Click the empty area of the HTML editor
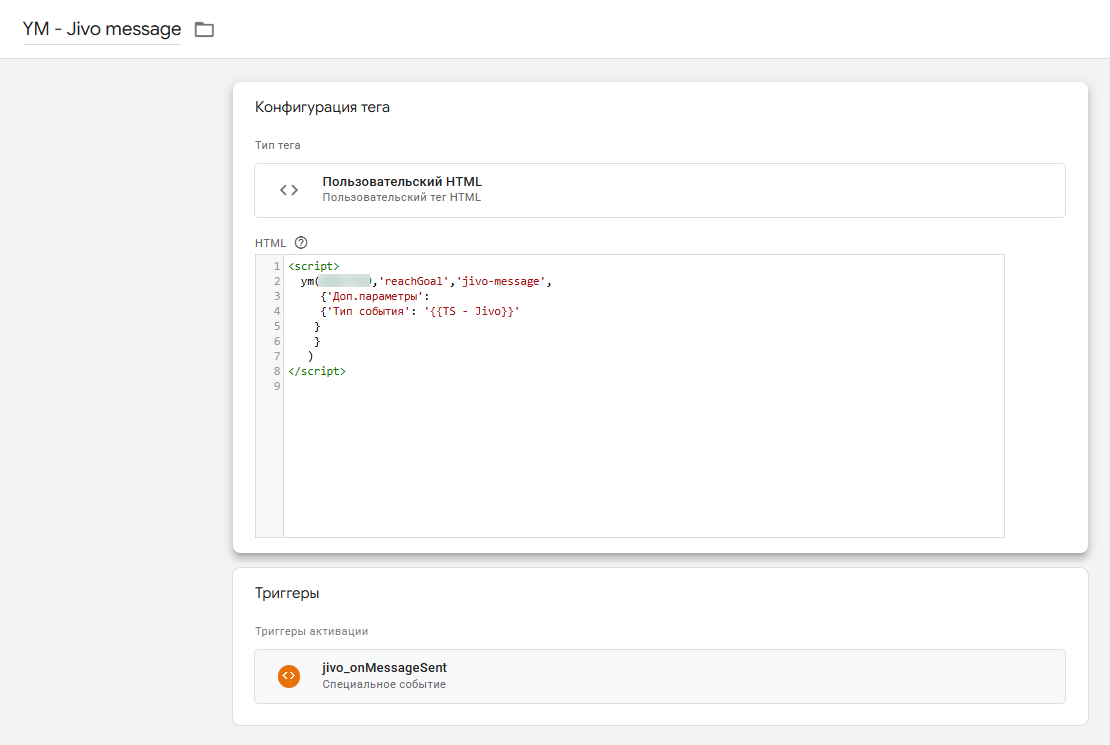Screen dimensions: 1110x745 coord(643,460)
